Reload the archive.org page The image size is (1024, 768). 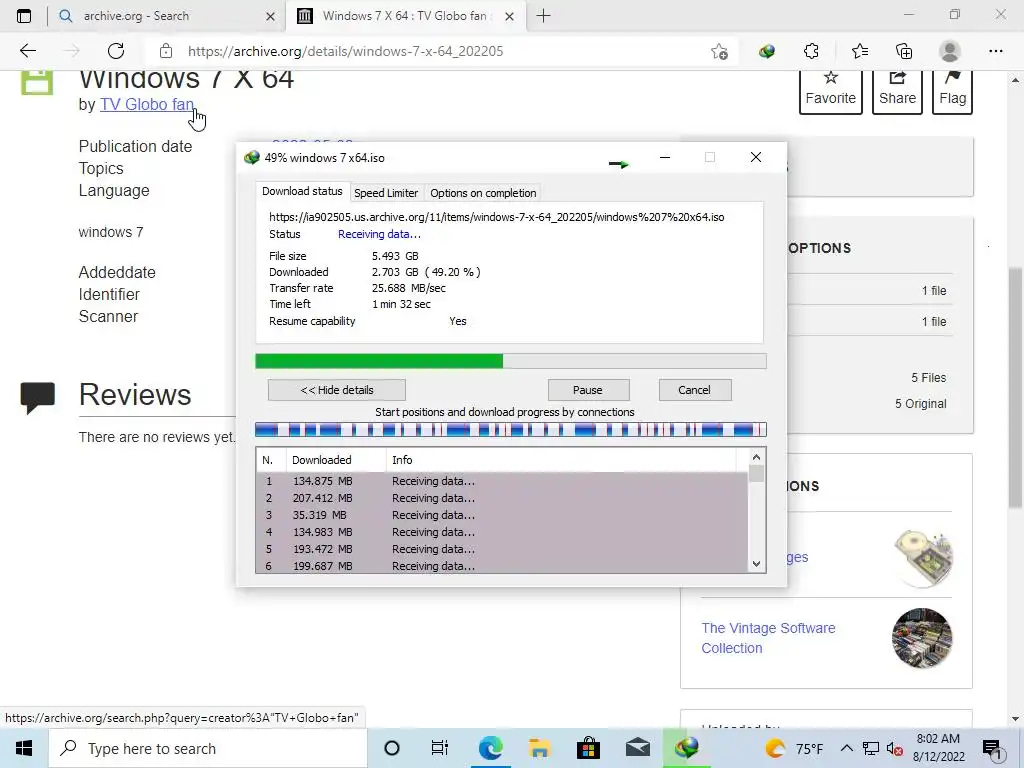116,51
